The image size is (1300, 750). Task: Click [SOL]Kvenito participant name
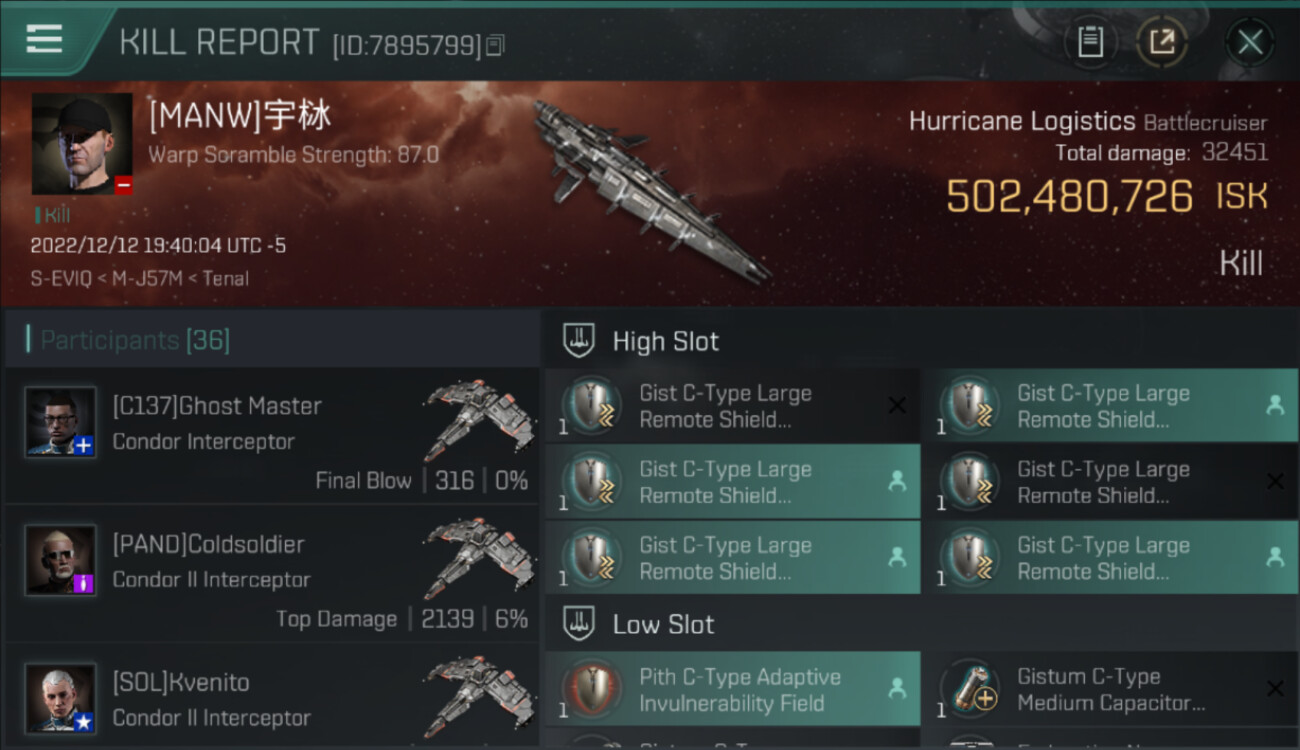tap(181, 682)
